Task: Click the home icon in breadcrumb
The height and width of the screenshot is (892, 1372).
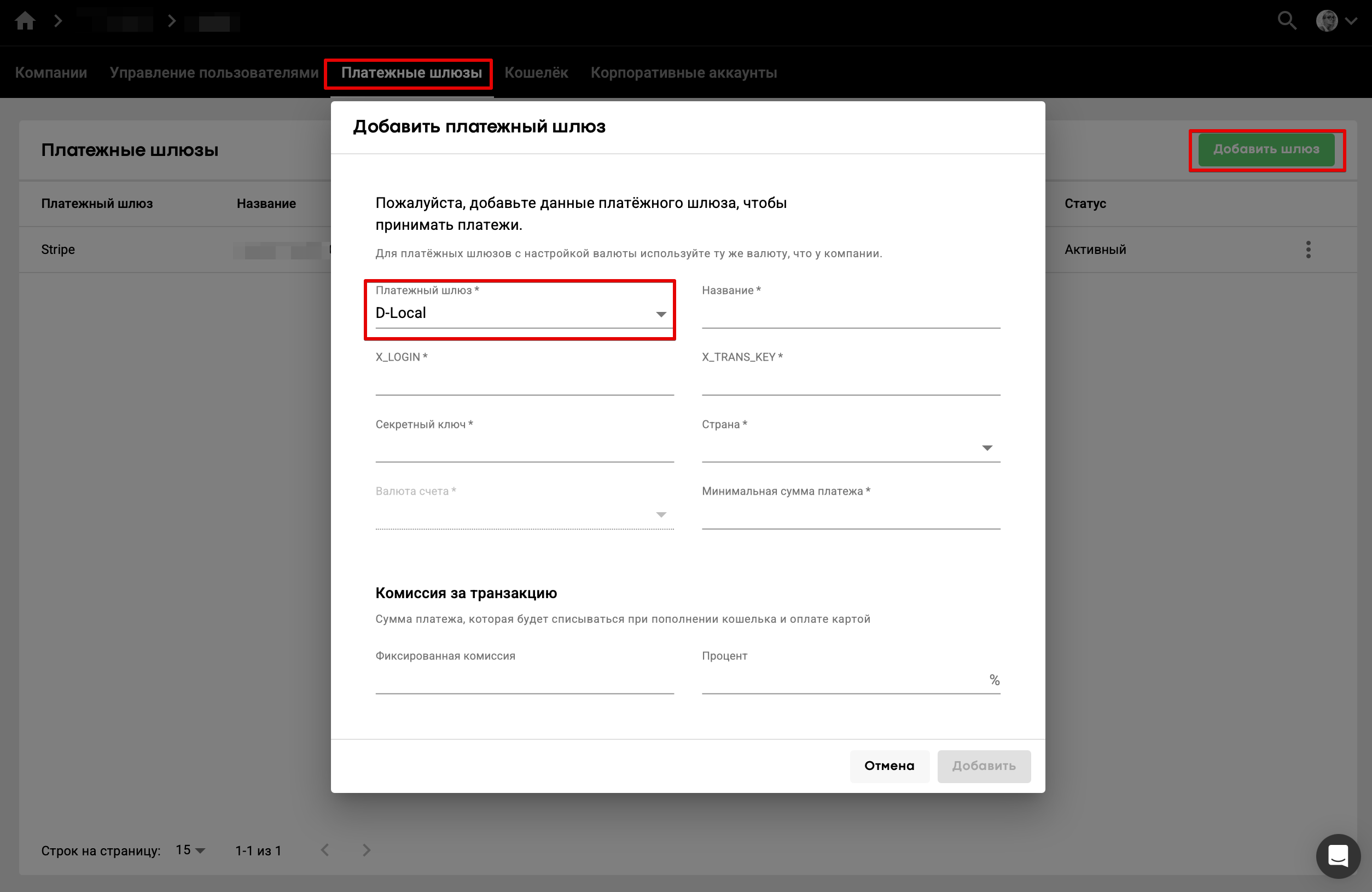Action: tap(25, 21)
